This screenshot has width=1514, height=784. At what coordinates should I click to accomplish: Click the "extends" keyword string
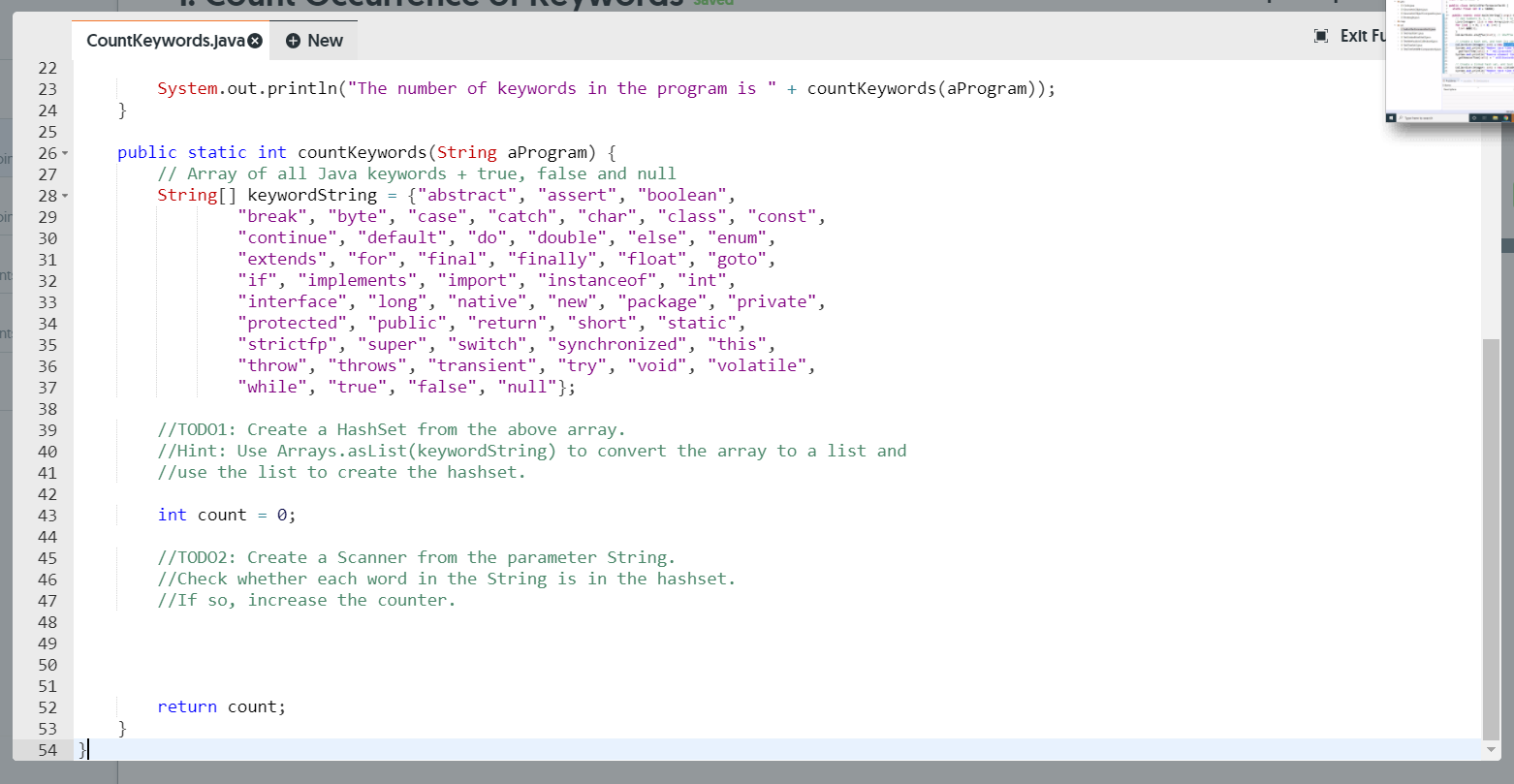(x=282, y=260)
